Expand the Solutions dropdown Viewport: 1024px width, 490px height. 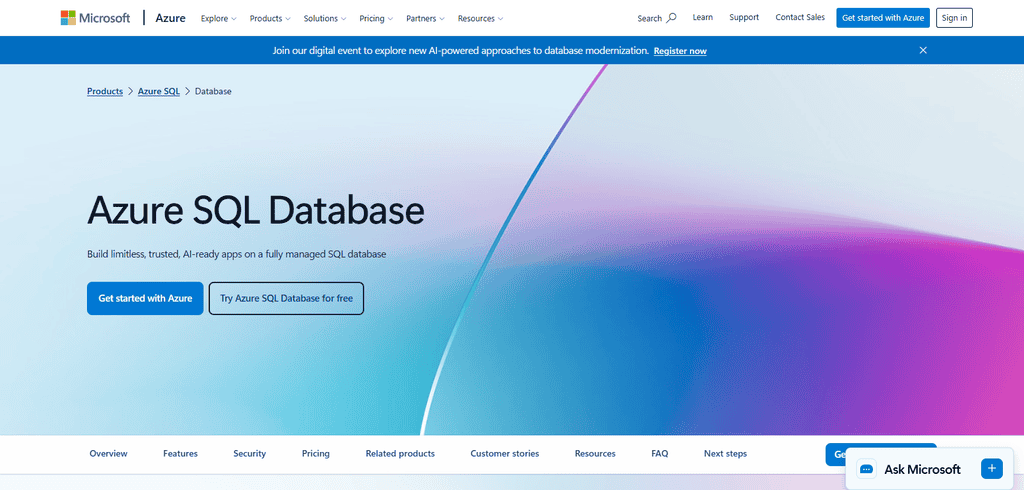pos(325,18)
